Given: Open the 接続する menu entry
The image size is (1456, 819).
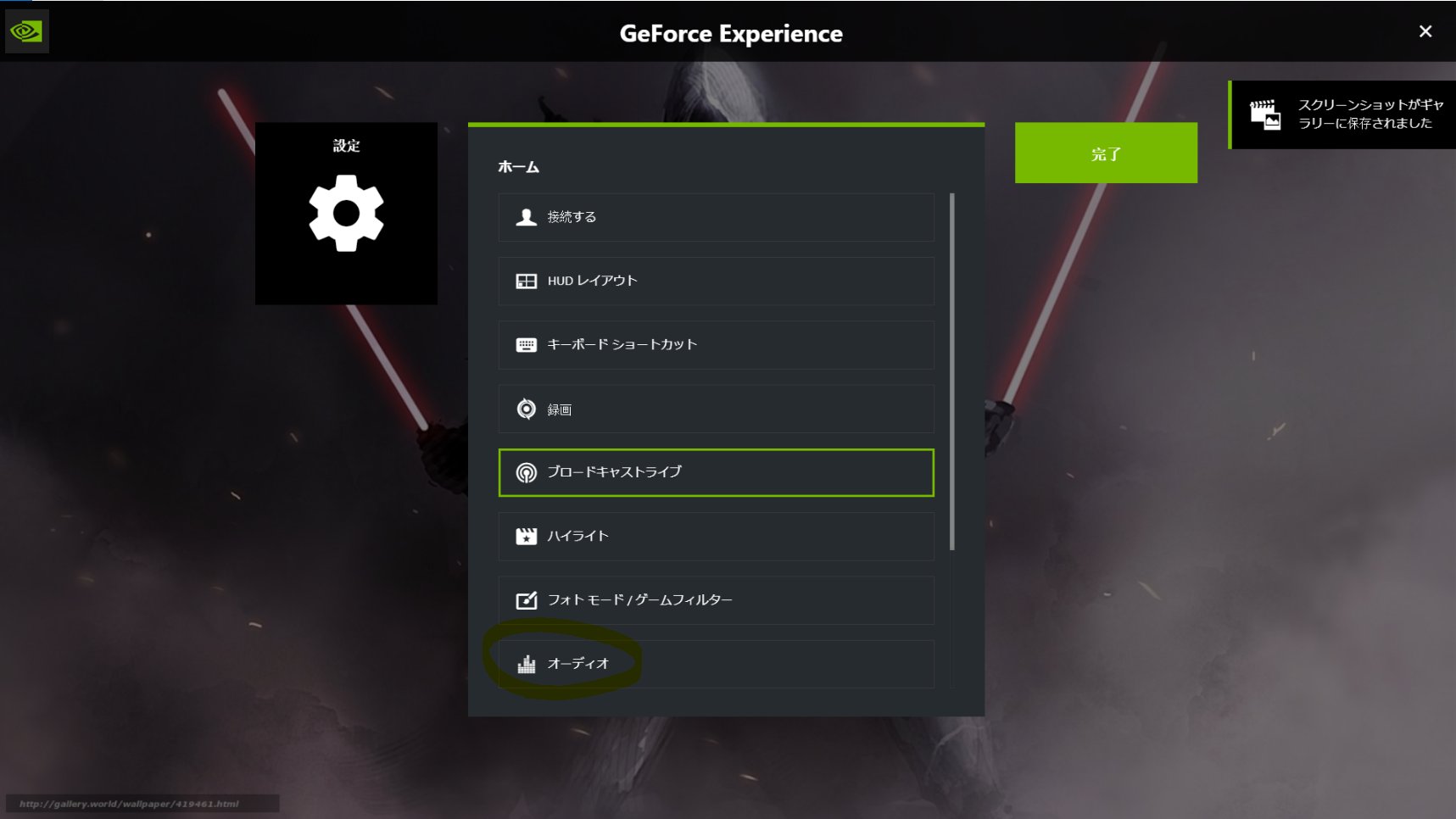Looking at the screenshot, I should 716,217.
